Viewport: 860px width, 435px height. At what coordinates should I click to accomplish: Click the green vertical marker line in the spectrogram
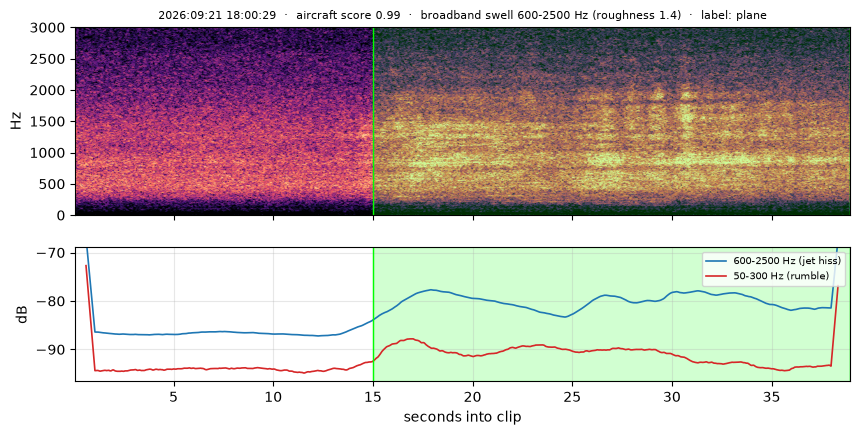[x=374, y=121]
